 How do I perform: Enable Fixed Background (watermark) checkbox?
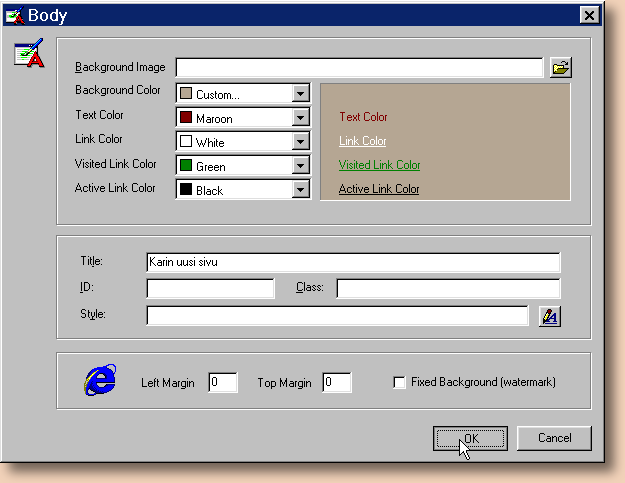pos(400,383)
